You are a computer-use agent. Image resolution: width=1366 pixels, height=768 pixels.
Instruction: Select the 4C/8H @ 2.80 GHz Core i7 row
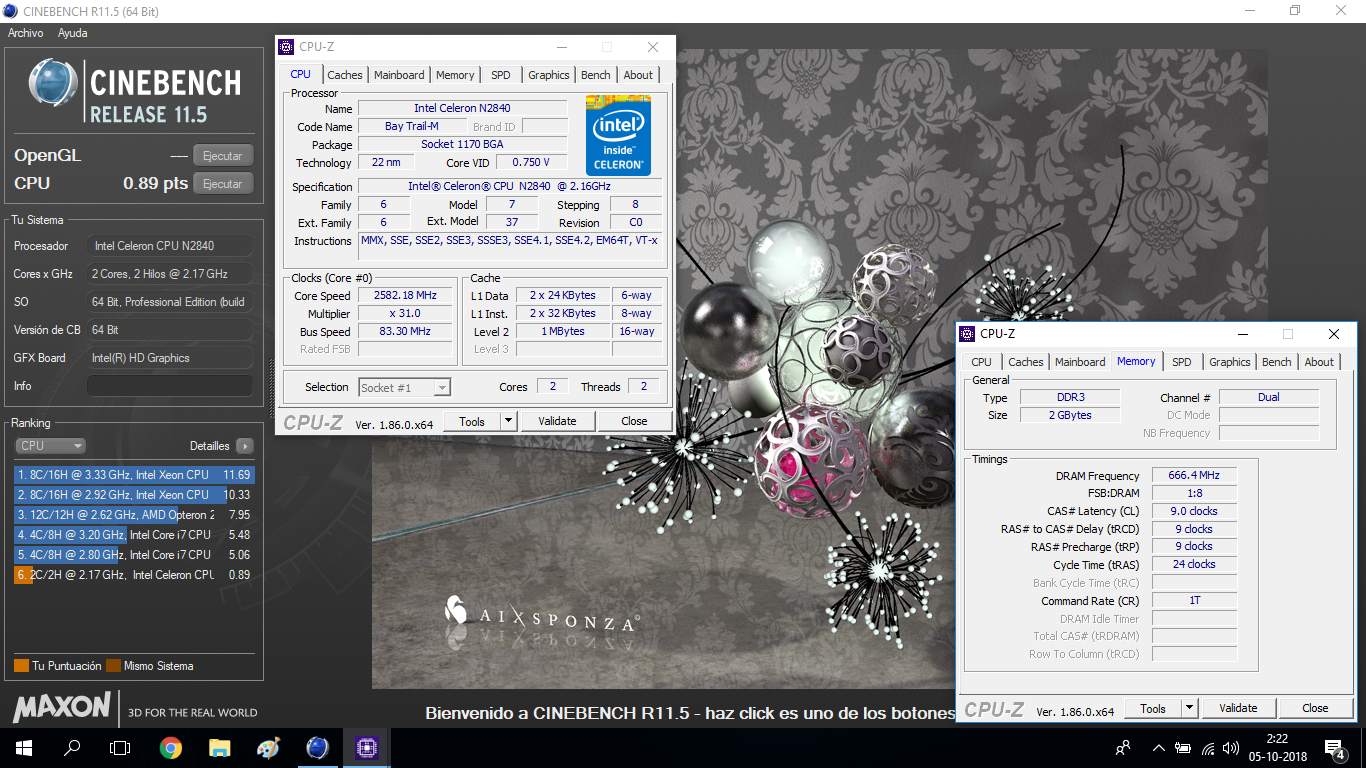tap(133, 555)
